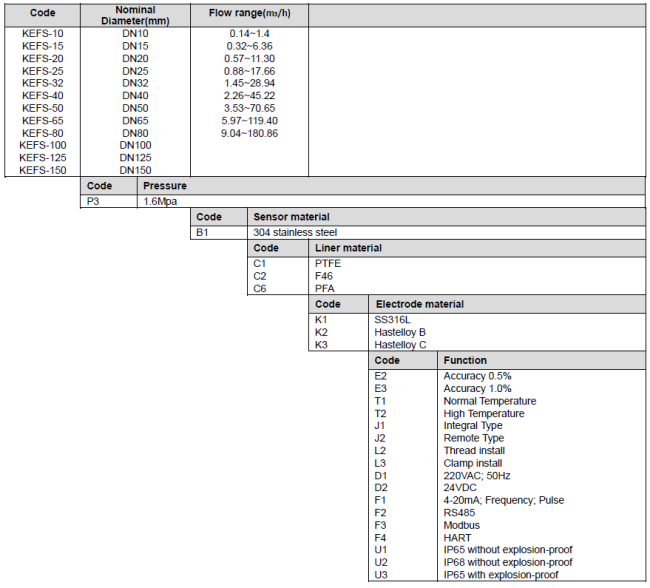Click the Nominal Diameter column header
Image resolution: width=650 pixels, height=588 pixels.
pyautogui.click(x=135, y=16)
